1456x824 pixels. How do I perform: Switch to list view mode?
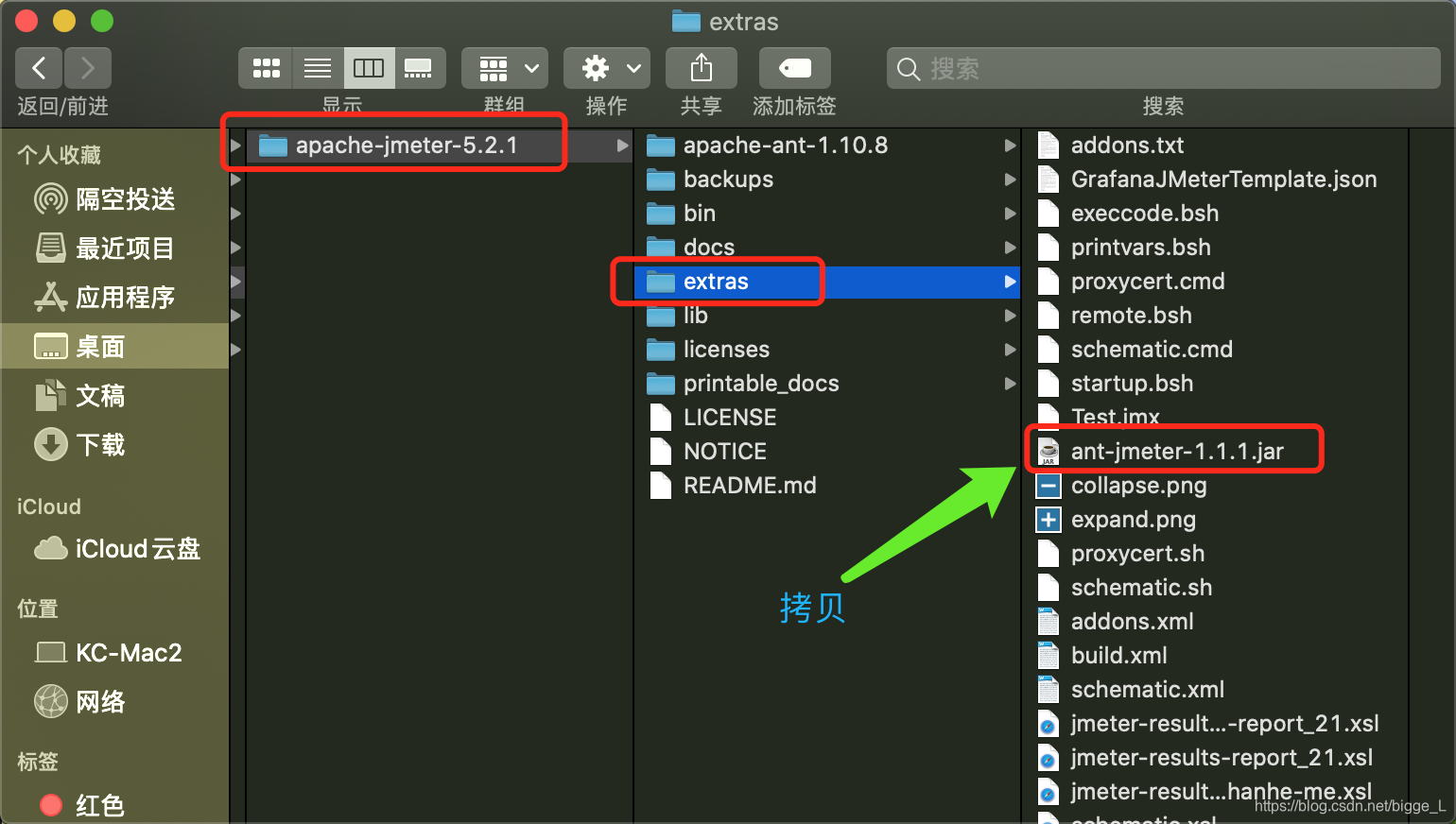318,68
